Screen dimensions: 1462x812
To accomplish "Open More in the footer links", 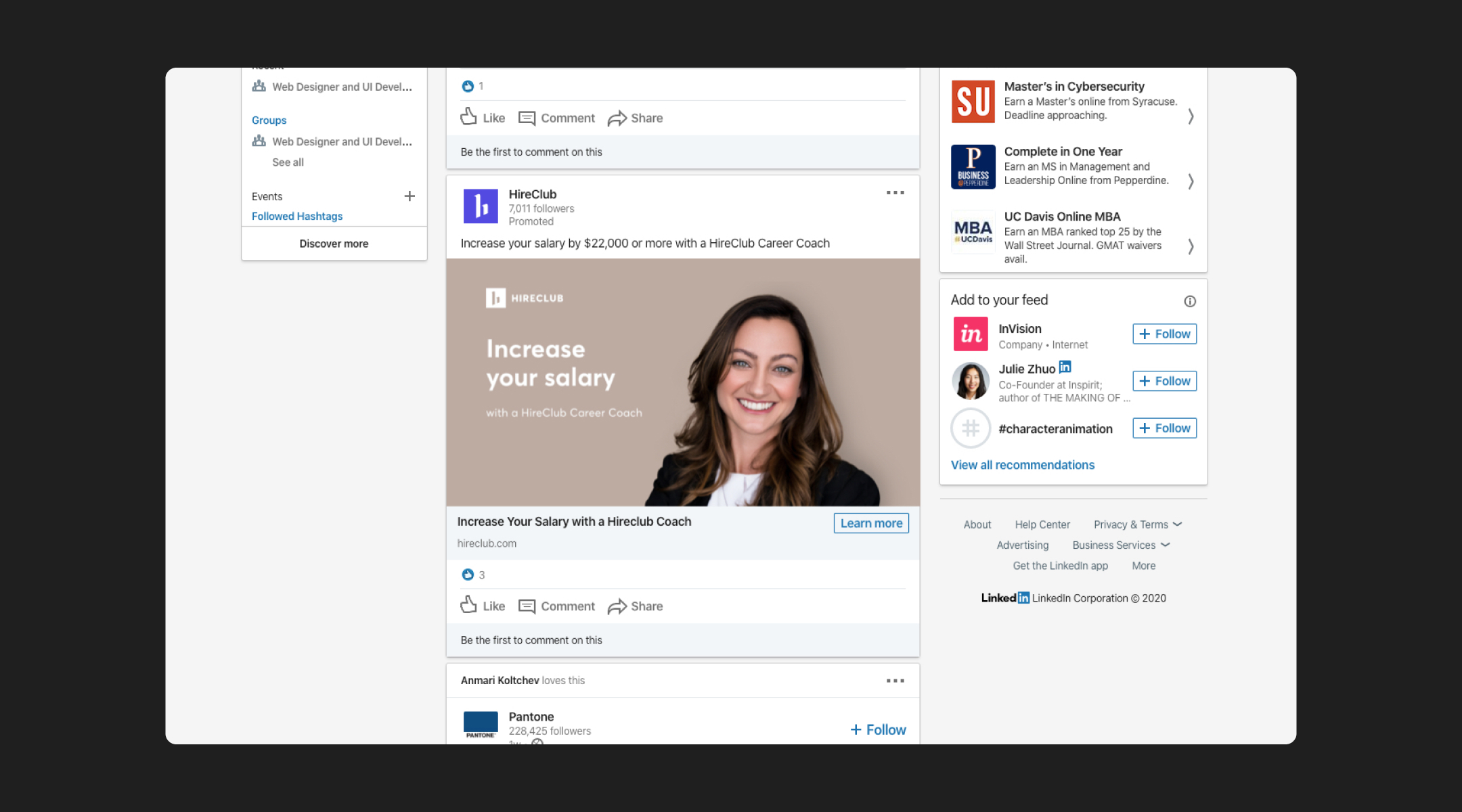I will click(x=1144, y=566).
